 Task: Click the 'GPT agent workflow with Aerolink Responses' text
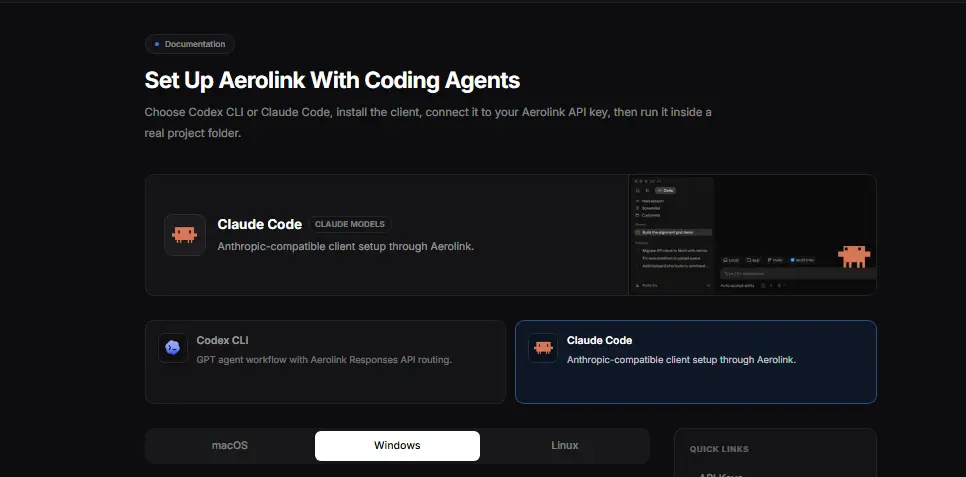[x=324, y=360]
